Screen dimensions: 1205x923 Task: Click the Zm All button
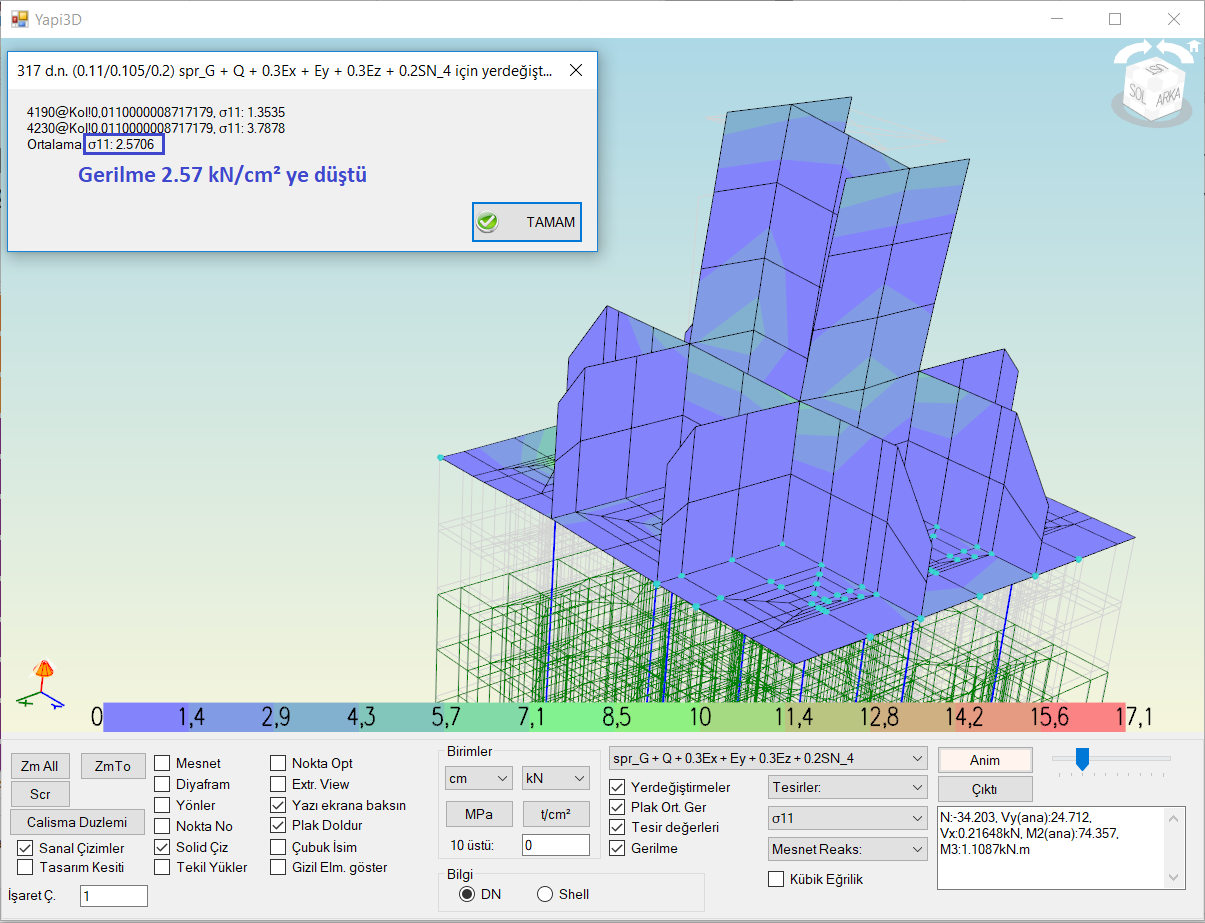40,767
